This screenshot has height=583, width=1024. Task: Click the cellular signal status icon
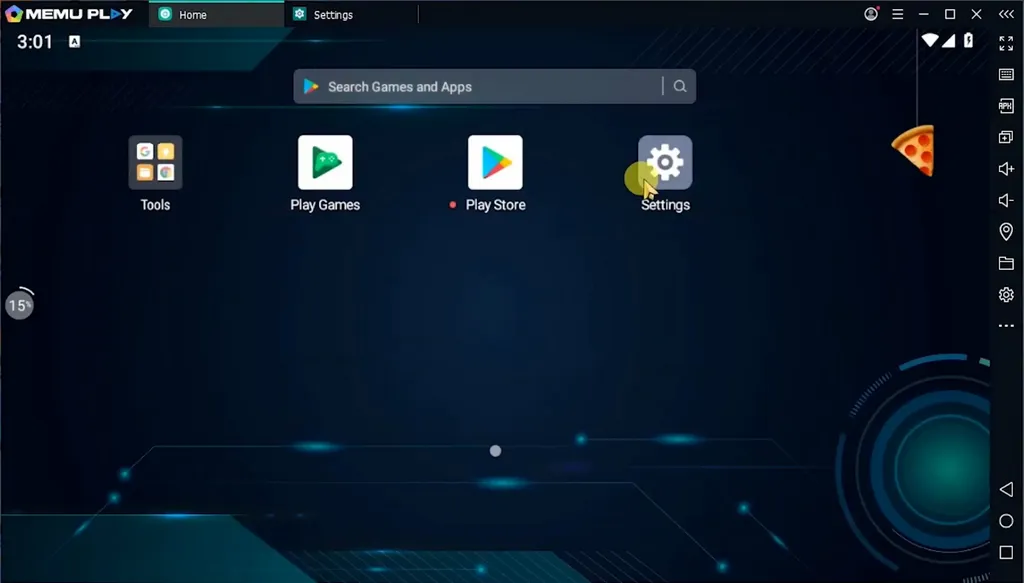[x=948, y=40]
